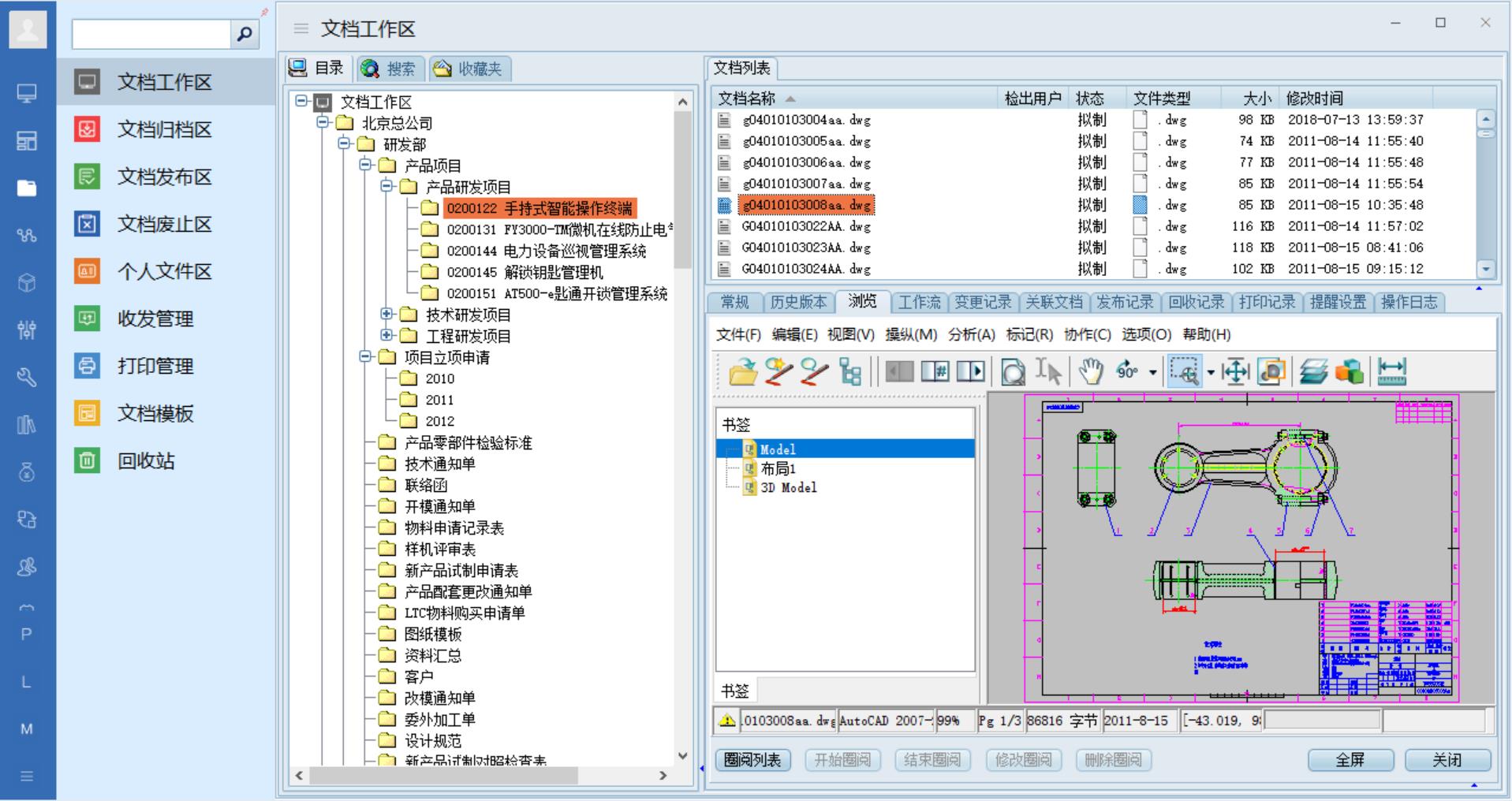Go to next page icon
Image resolution: width=1512 pixels, height=801 pixels.
point(970,371)
